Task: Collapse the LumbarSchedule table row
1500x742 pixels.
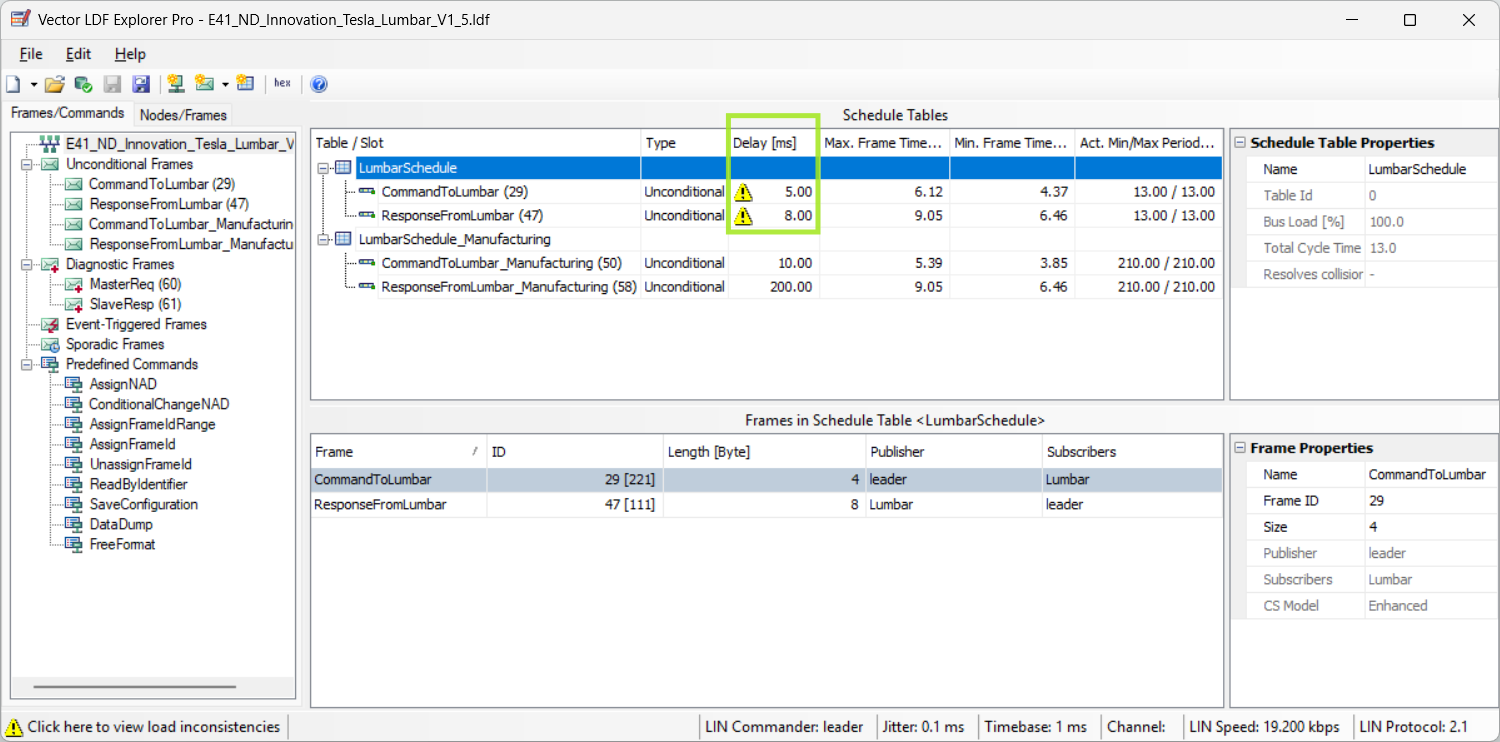Action: click(x=323, y=168)
